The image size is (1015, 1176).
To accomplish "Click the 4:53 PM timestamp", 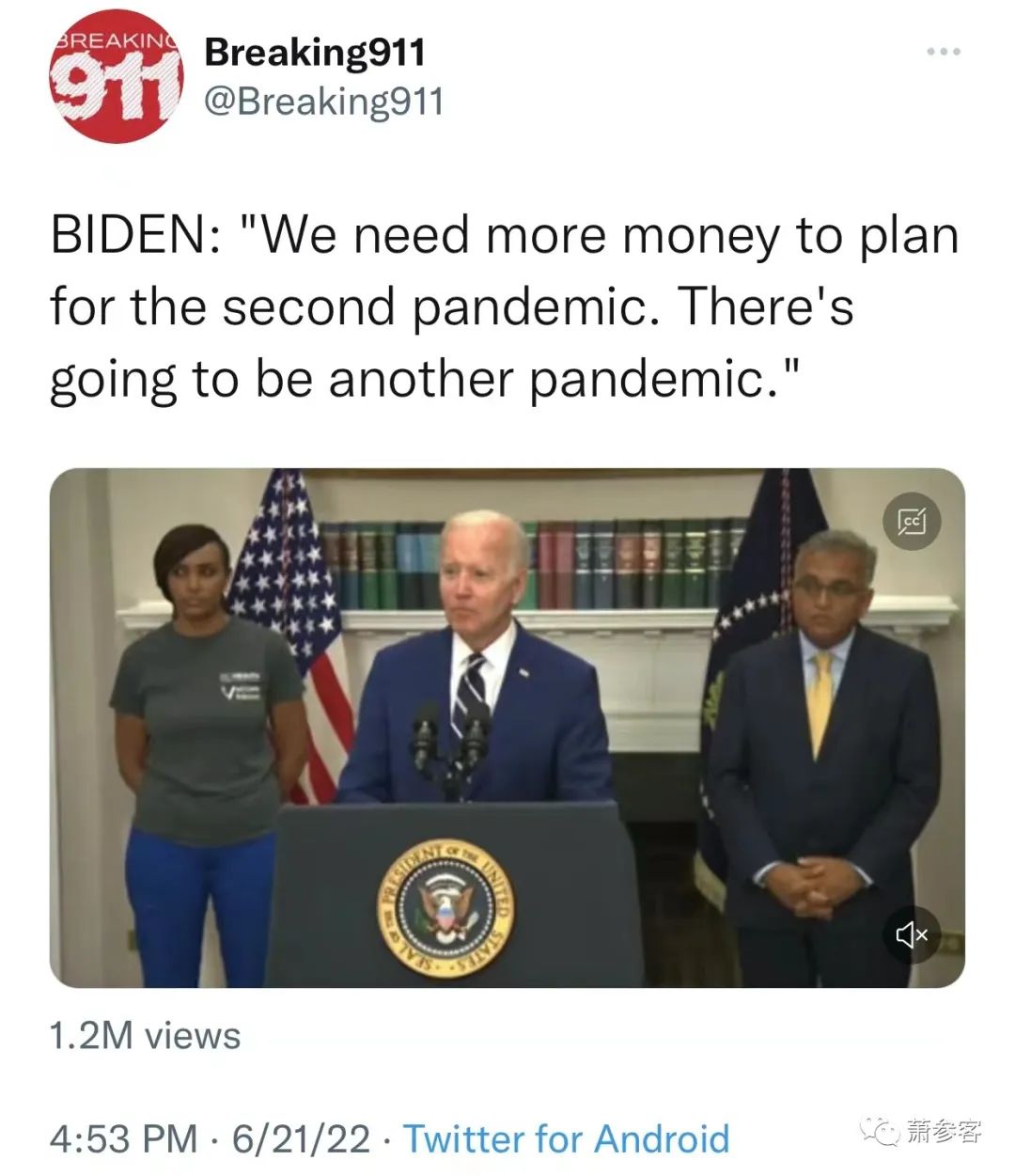I will click(x=124, y=1138).
